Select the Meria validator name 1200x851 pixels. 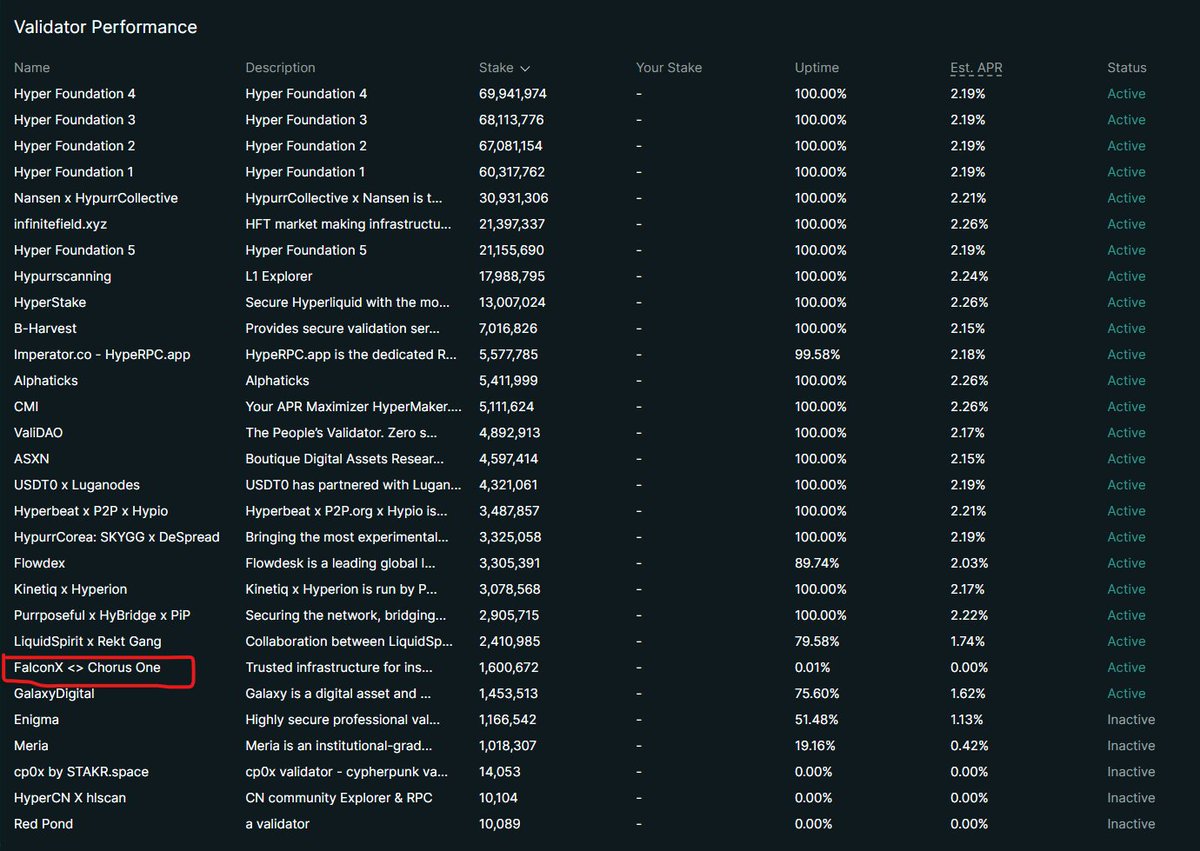pos(31,745)
